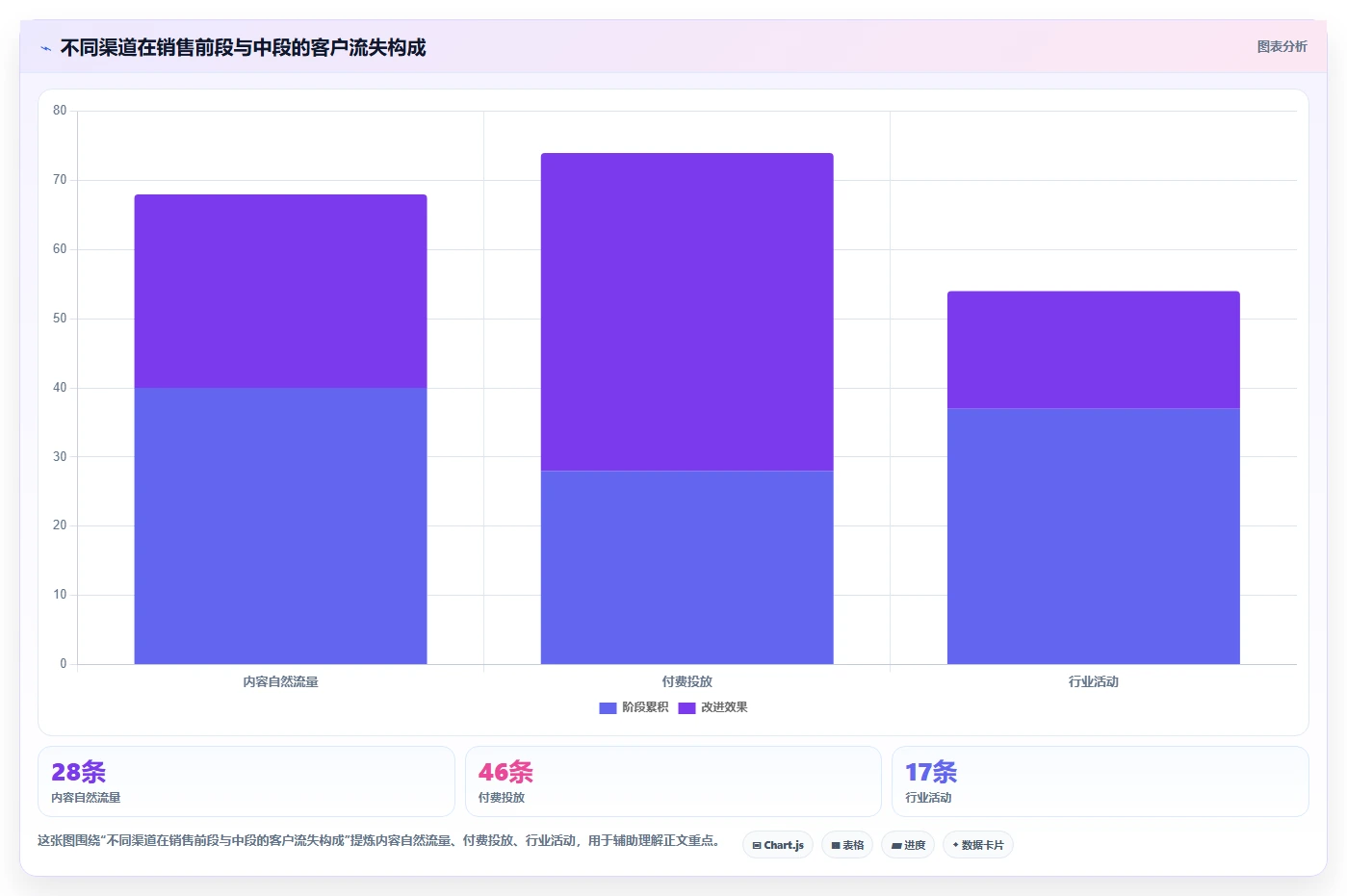Toggle the 改进效果 legend item
The height and width of the screenshot is (896, 1347).
pos(712,707)
